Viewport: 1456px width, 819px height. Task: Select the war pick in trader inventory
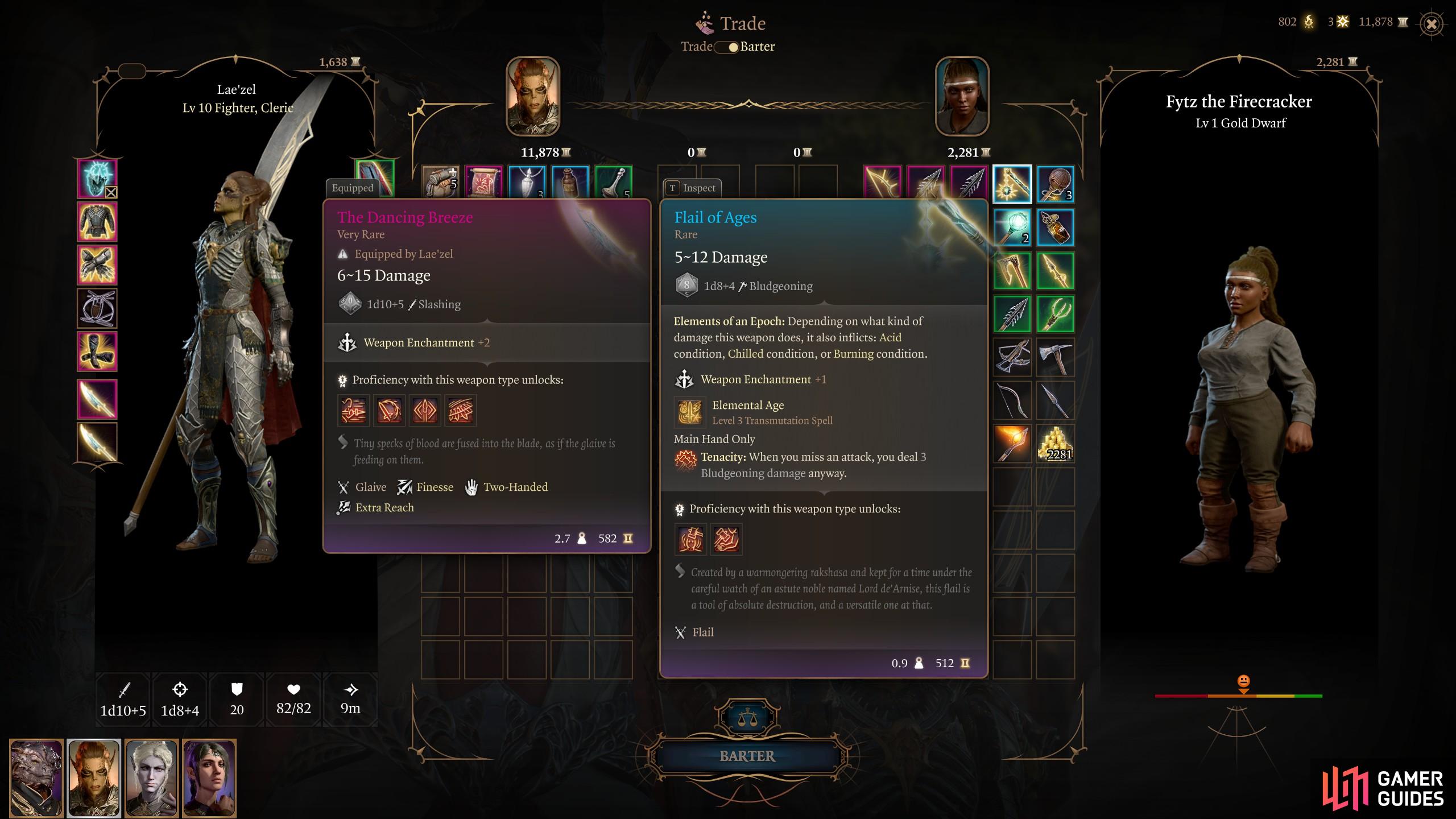coord(1055,357)
